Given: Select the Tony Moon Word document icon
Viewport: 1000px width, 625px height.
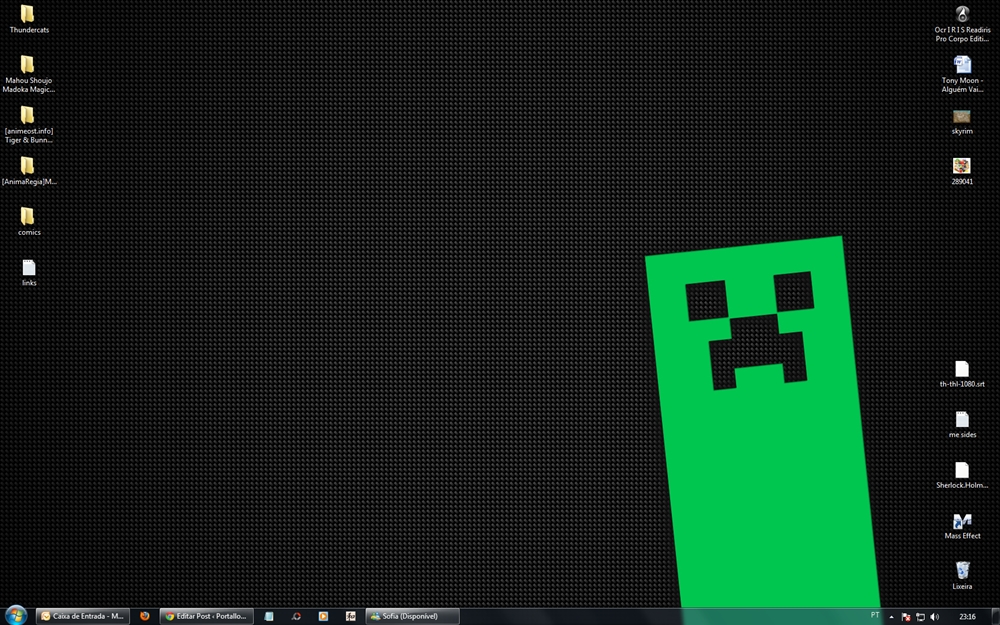Looking at the screenshot, I should (962, 64).
